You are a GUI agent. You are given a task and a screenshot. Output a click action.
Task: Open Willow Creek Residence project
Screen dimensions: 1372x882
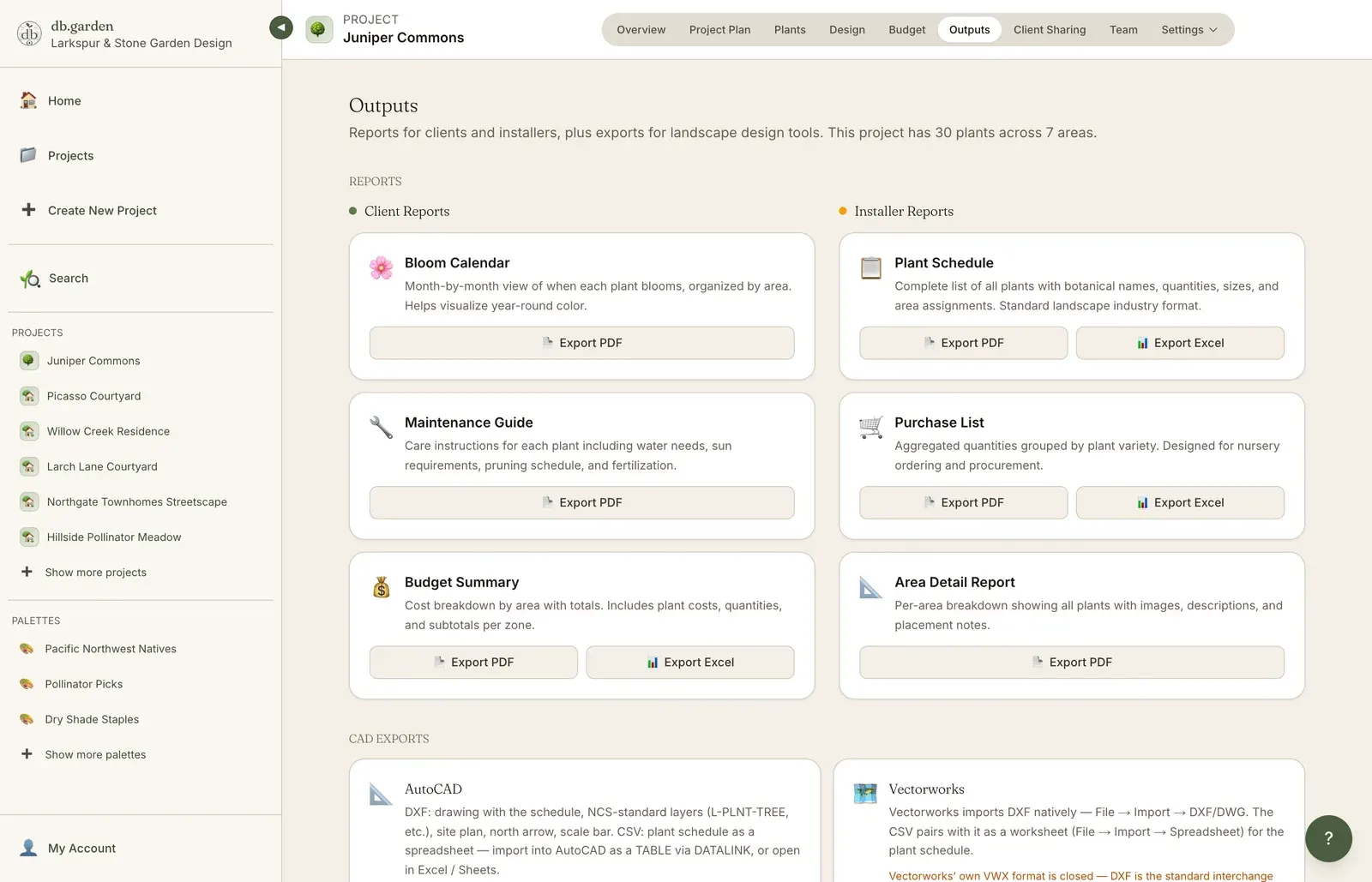click(108, 431)
